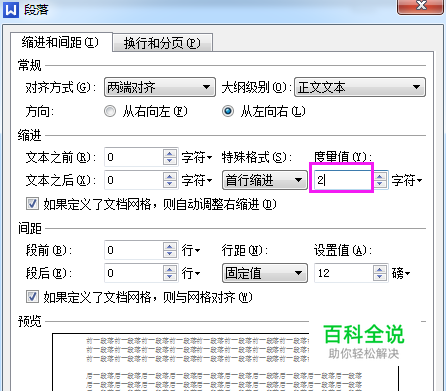The image size is (446, 391).
Task: Open the 大纲级别 dropdown showing 正文文本
Action: [x=360, y=87]
